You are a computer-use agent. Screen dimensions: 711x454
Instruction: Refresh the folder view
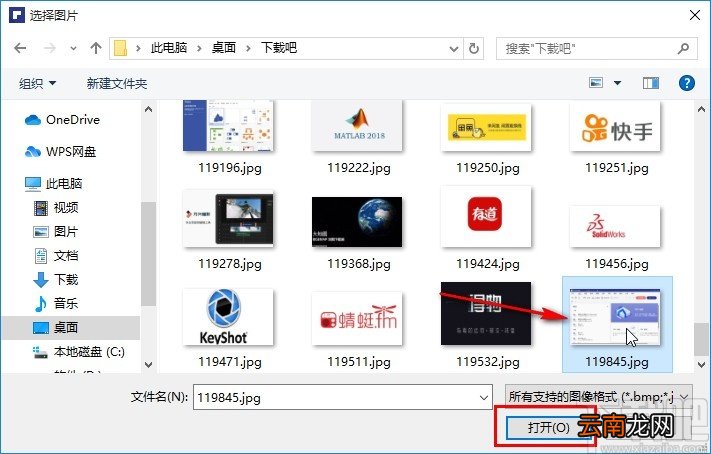click(x=473, y=49)
